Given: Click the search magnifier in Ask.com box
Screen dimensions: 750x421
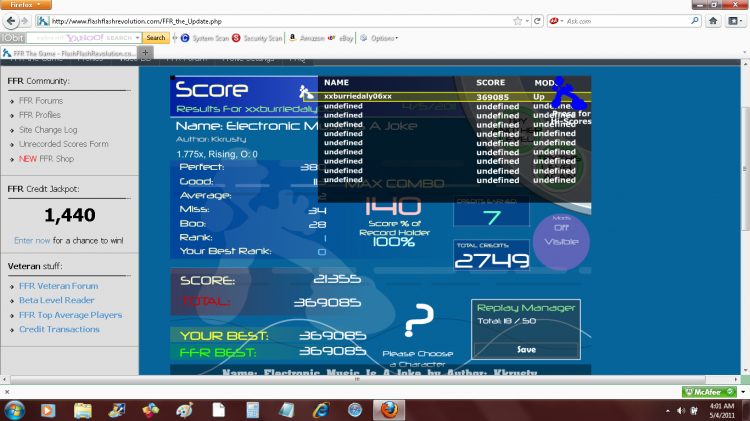Looking at the screenshot, I should pyautogui.click(x=695, y=21).
